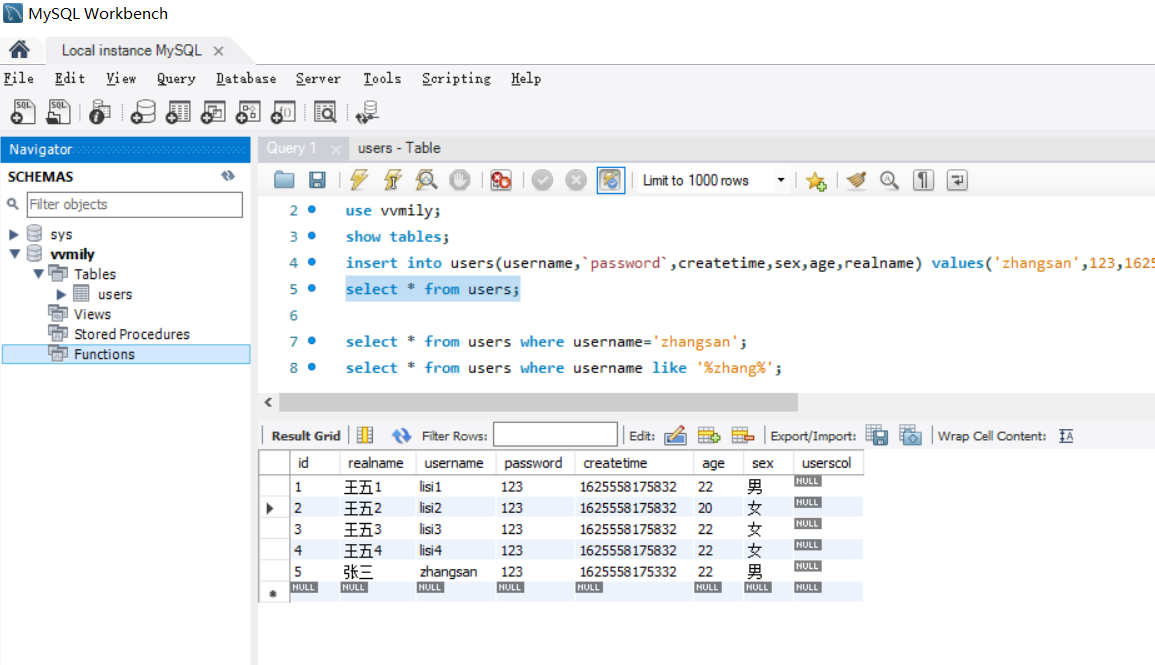Open the Edit menu
Screen dimensions: 1155x665
69,78
